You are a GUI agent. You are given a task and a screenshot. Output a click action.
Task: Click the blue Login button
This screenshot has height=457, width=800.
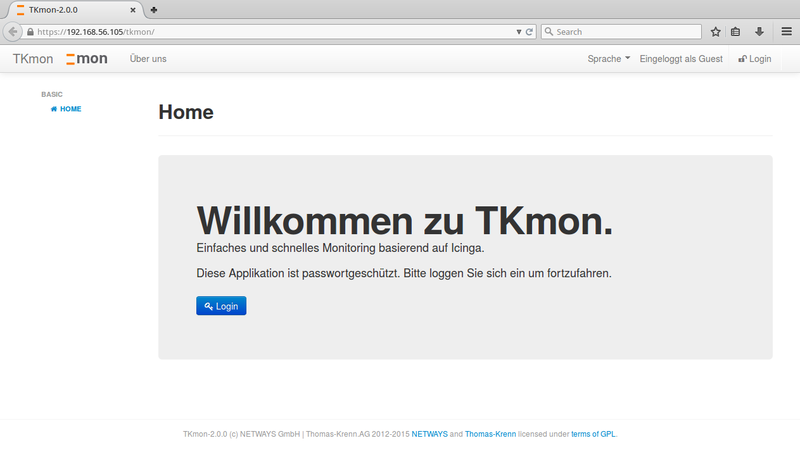click(221, 306)
